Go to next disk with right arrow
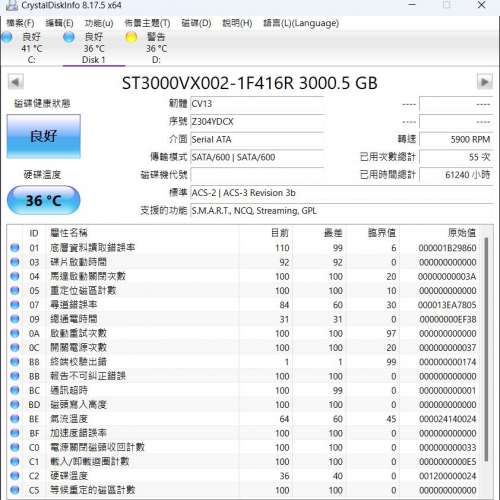Image resolution: width=500 pixels, height=500 pixels. click(485, 82)
